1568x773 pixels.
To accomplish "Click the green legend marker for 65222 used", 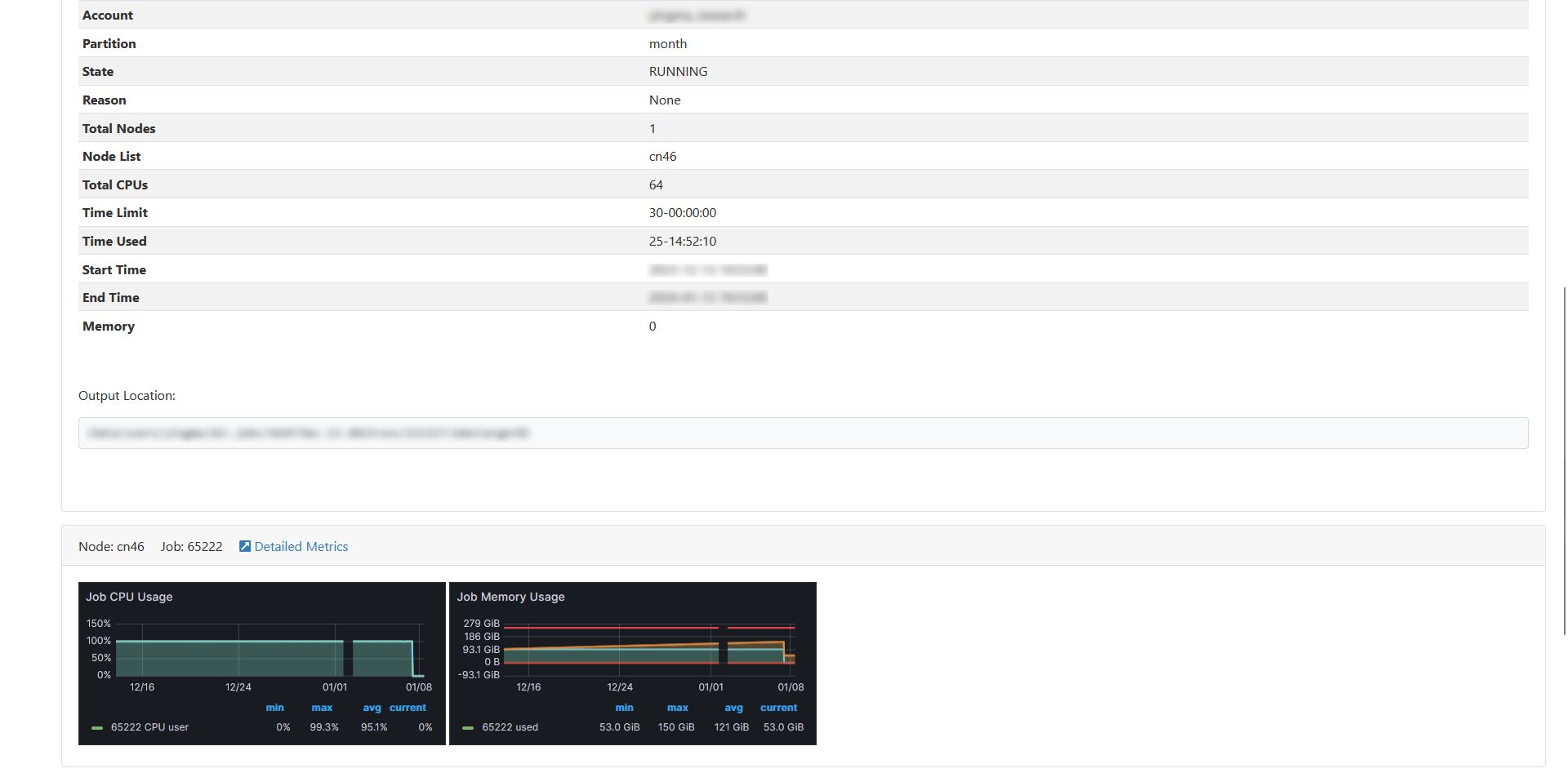I will click(x=468, y=727).
